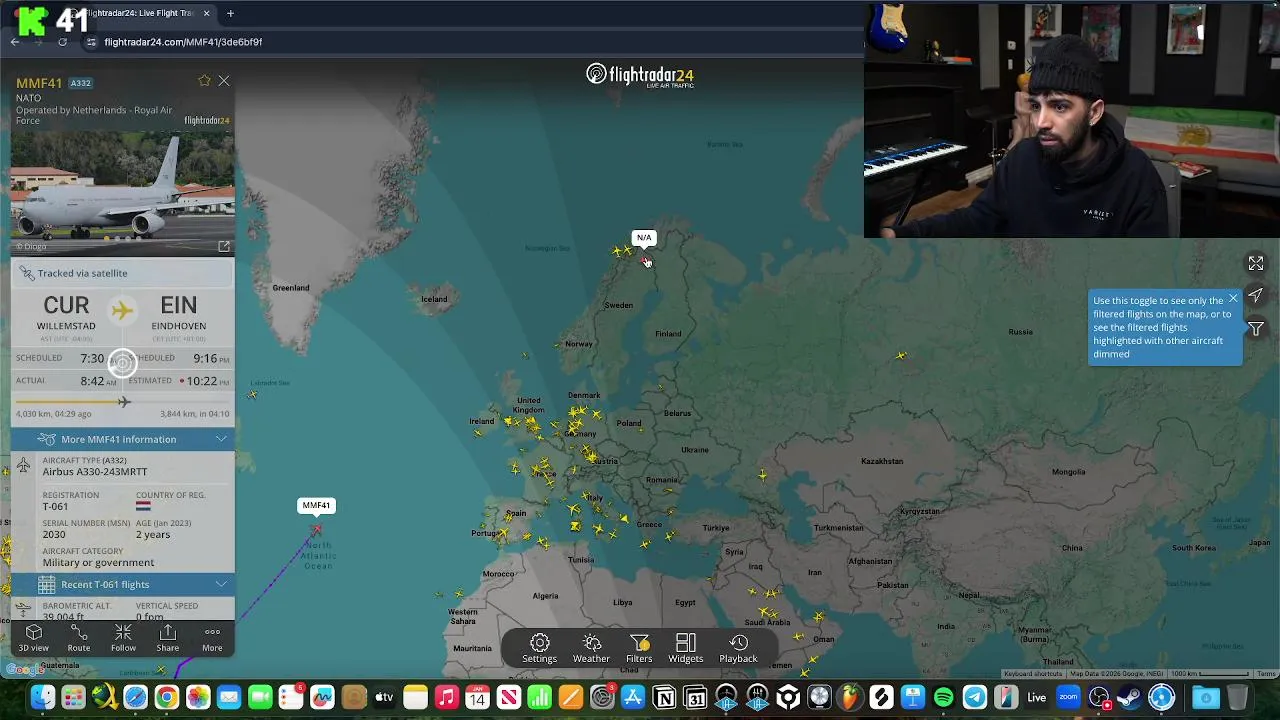This screenshot has width=1280, height=720.
Task: Close the MMF41 flight details panel
Action: 224,81
